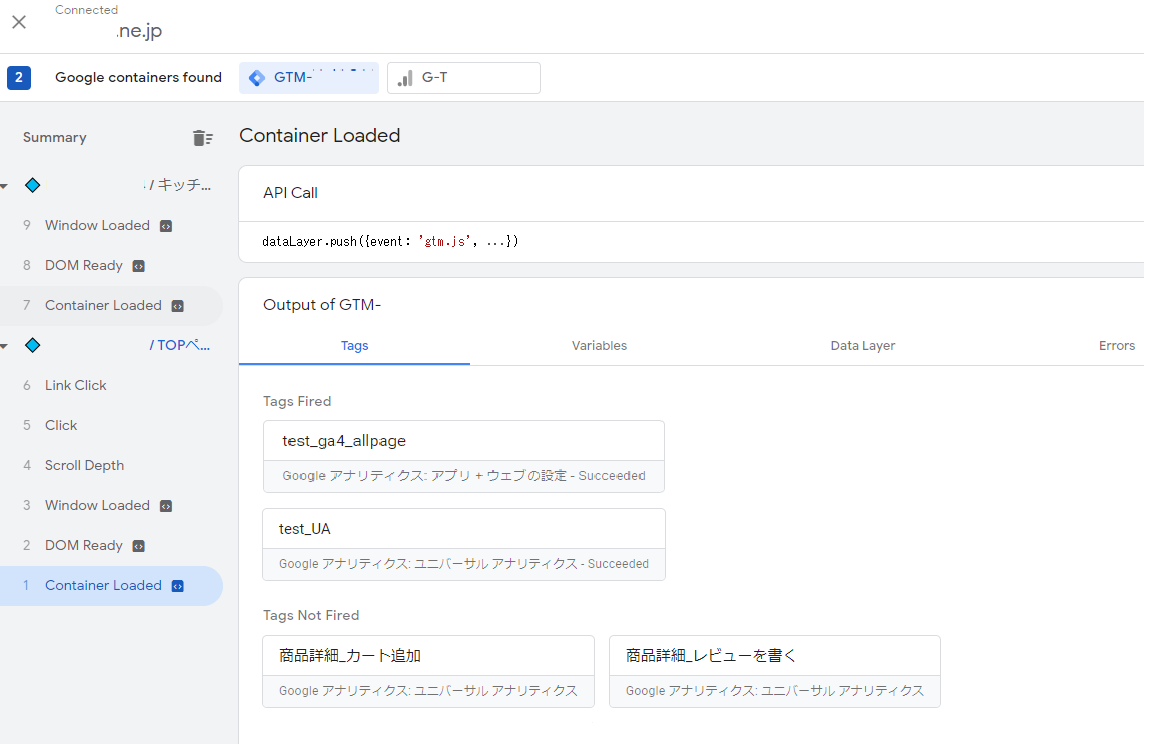Click the code icon beside event 2 DOM Ready

(139, 546)
